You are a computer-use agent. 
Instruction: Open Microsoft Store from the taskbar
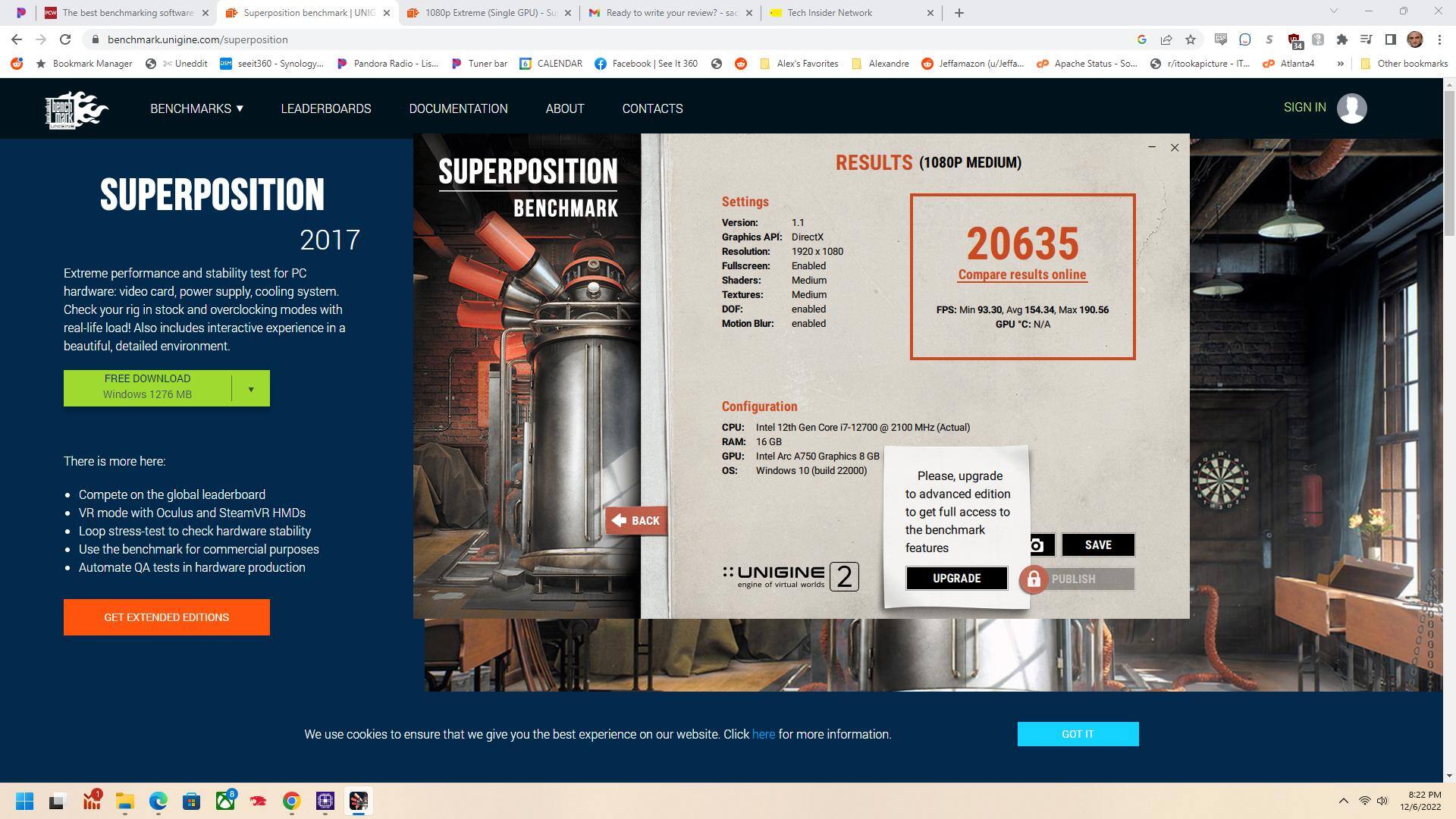[191, 801]
